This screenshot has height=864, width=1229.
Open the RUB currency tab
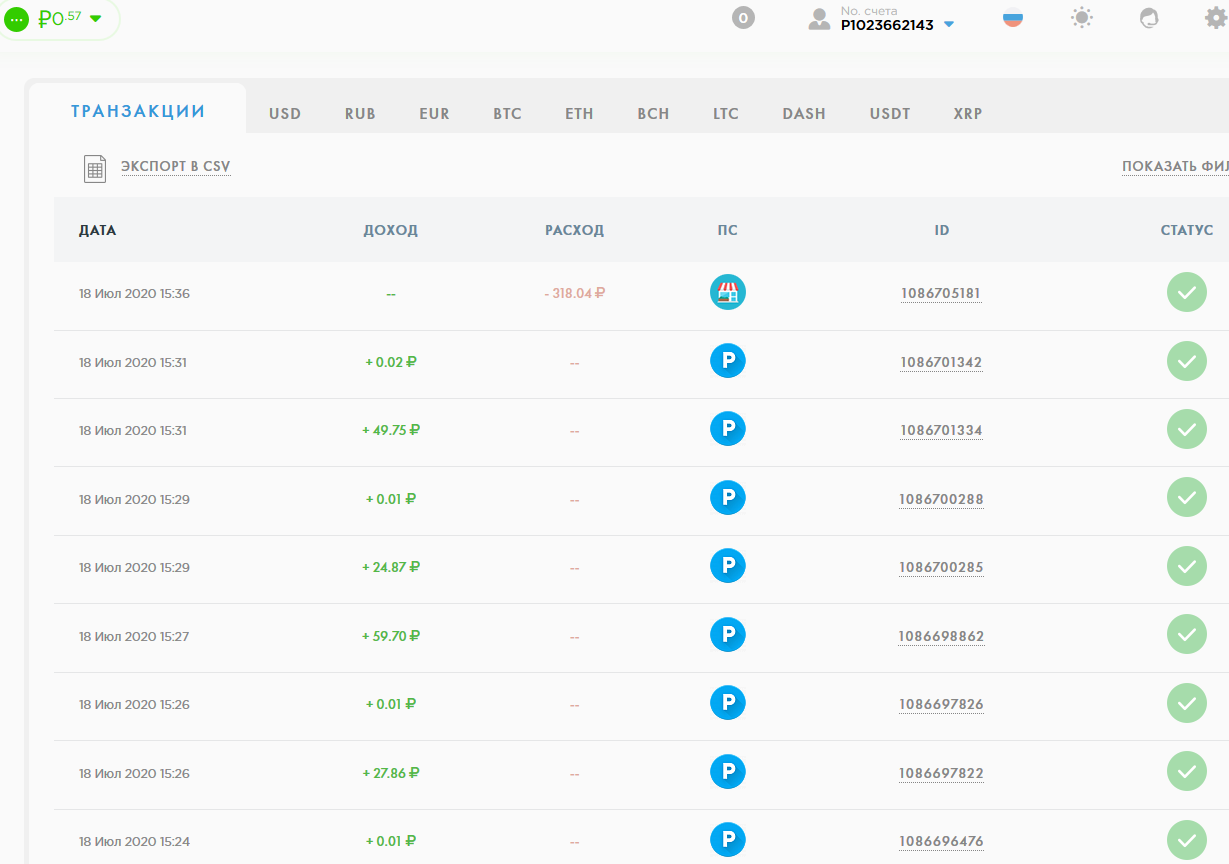point(360,114)
